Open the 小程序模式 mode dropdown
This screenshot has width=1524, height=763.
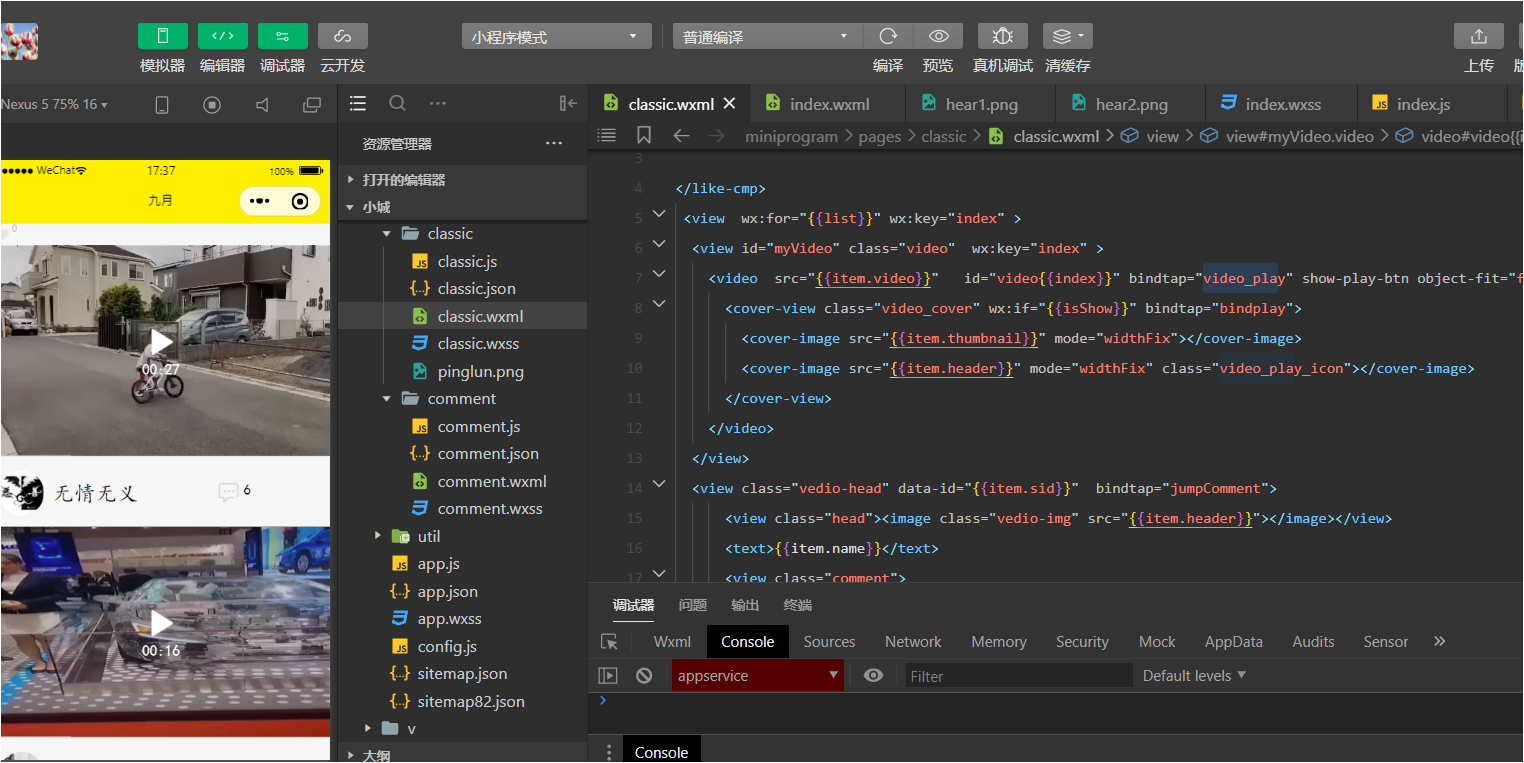(556, 37)
